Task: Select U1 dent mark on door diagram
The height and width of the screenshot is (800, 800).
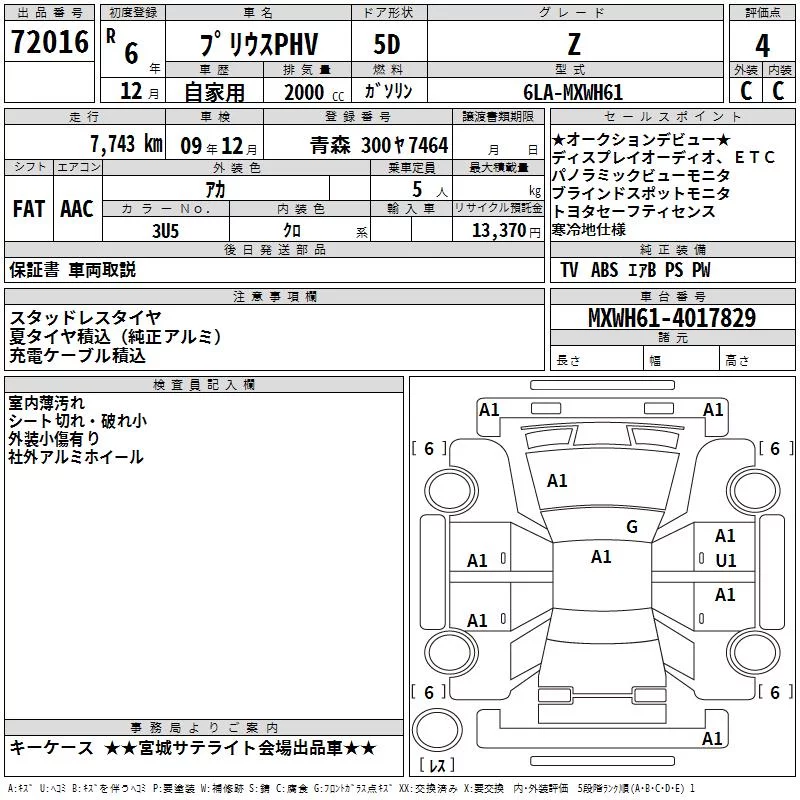Action: [726, 561]
